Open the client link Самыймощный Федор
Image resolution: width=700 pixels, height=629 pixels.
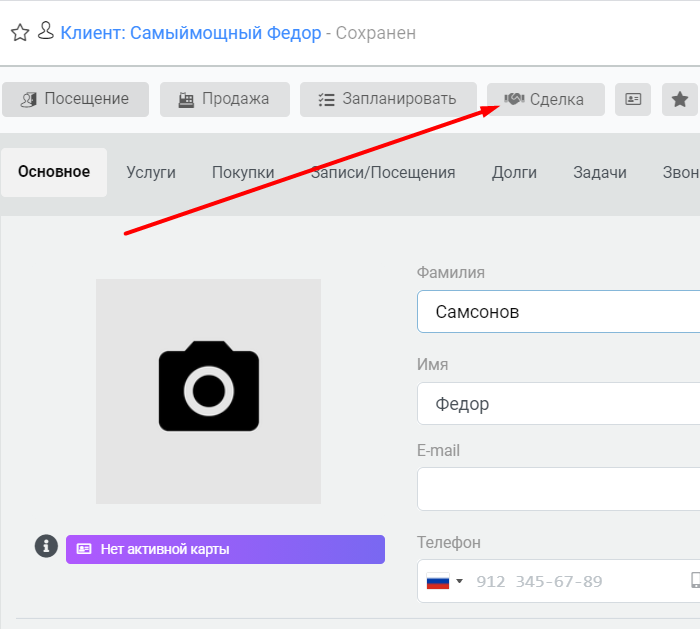[191, 33]
